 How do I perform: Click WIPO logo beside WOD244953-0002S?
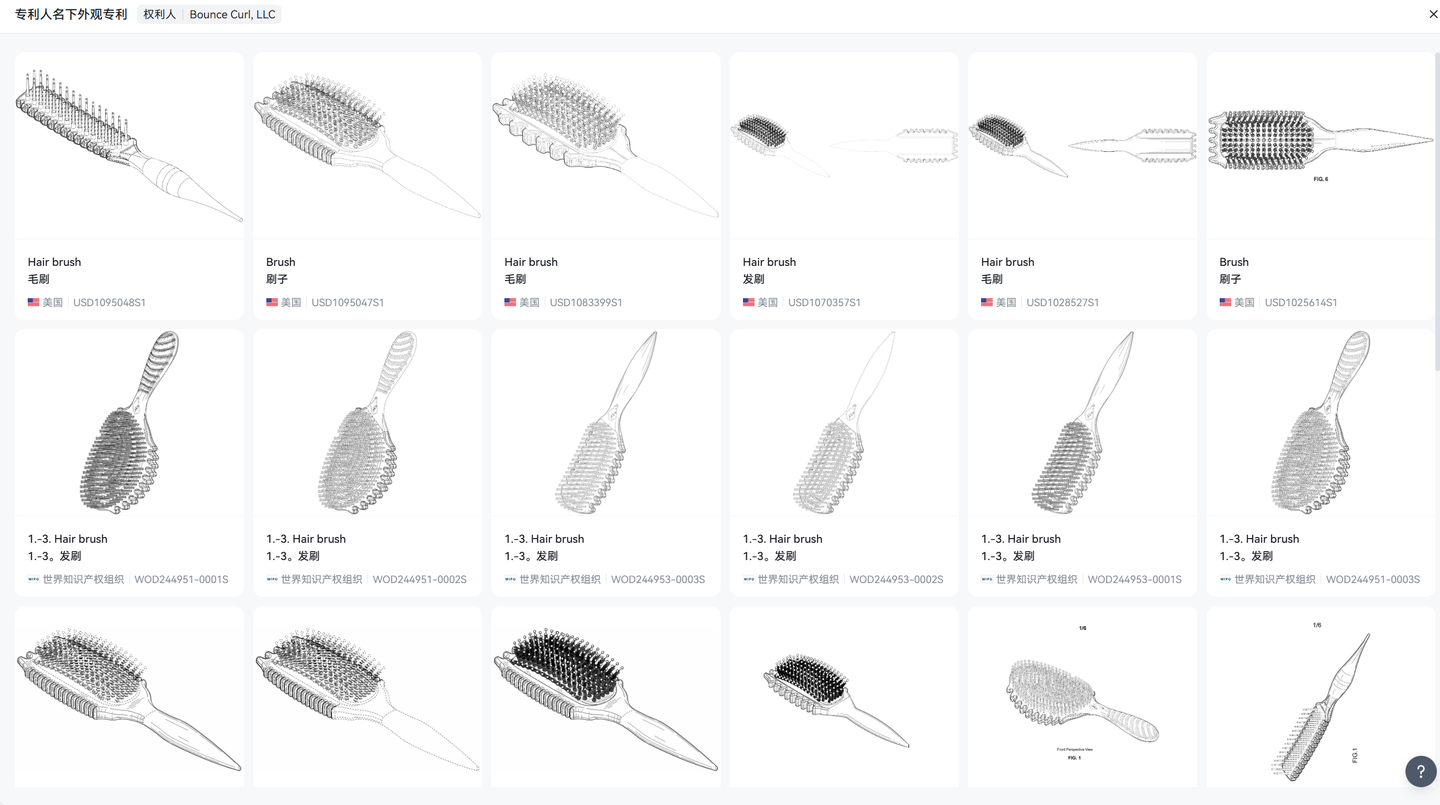click(749, 579)
